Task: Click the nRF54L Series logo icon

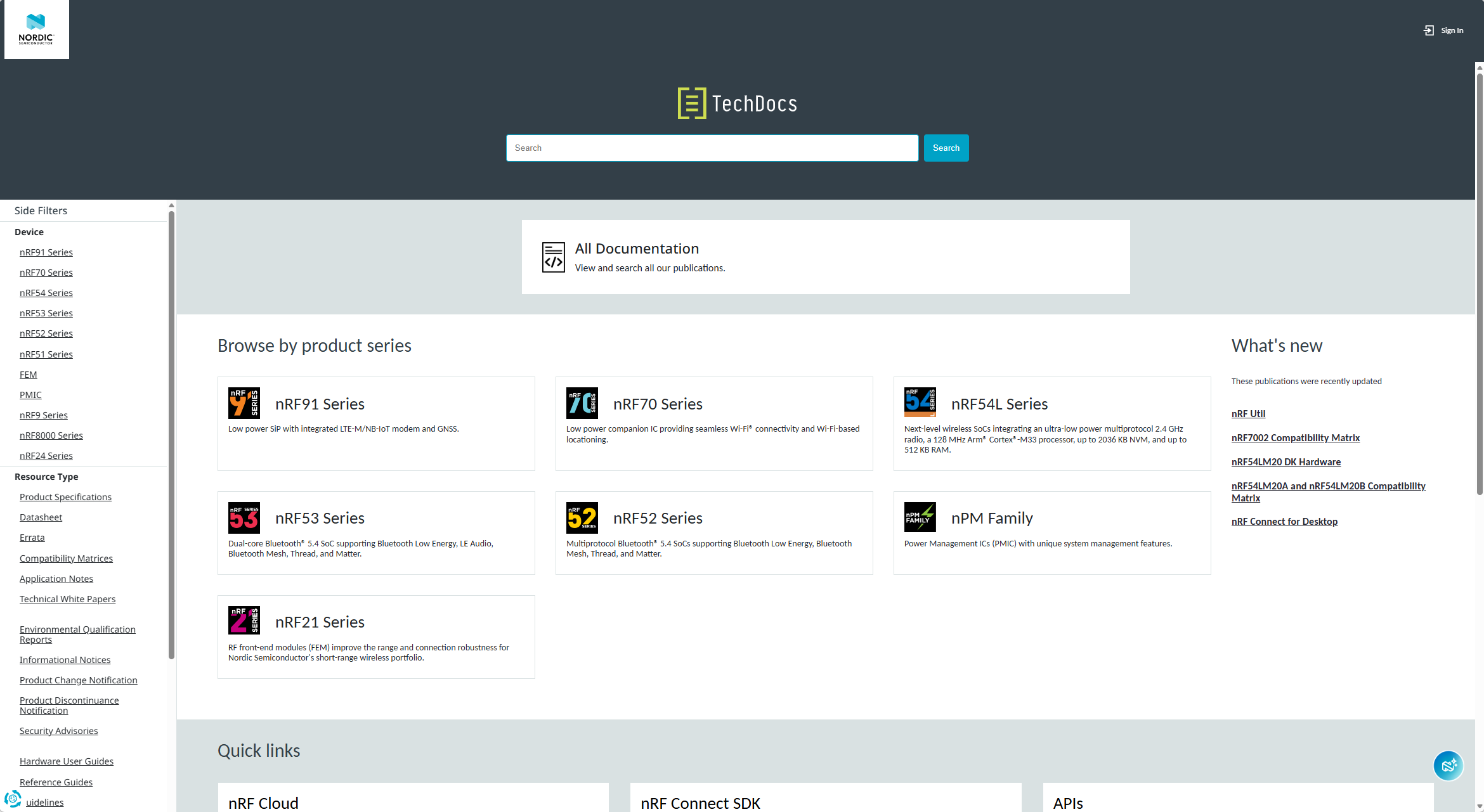Action: coord(920,403)
